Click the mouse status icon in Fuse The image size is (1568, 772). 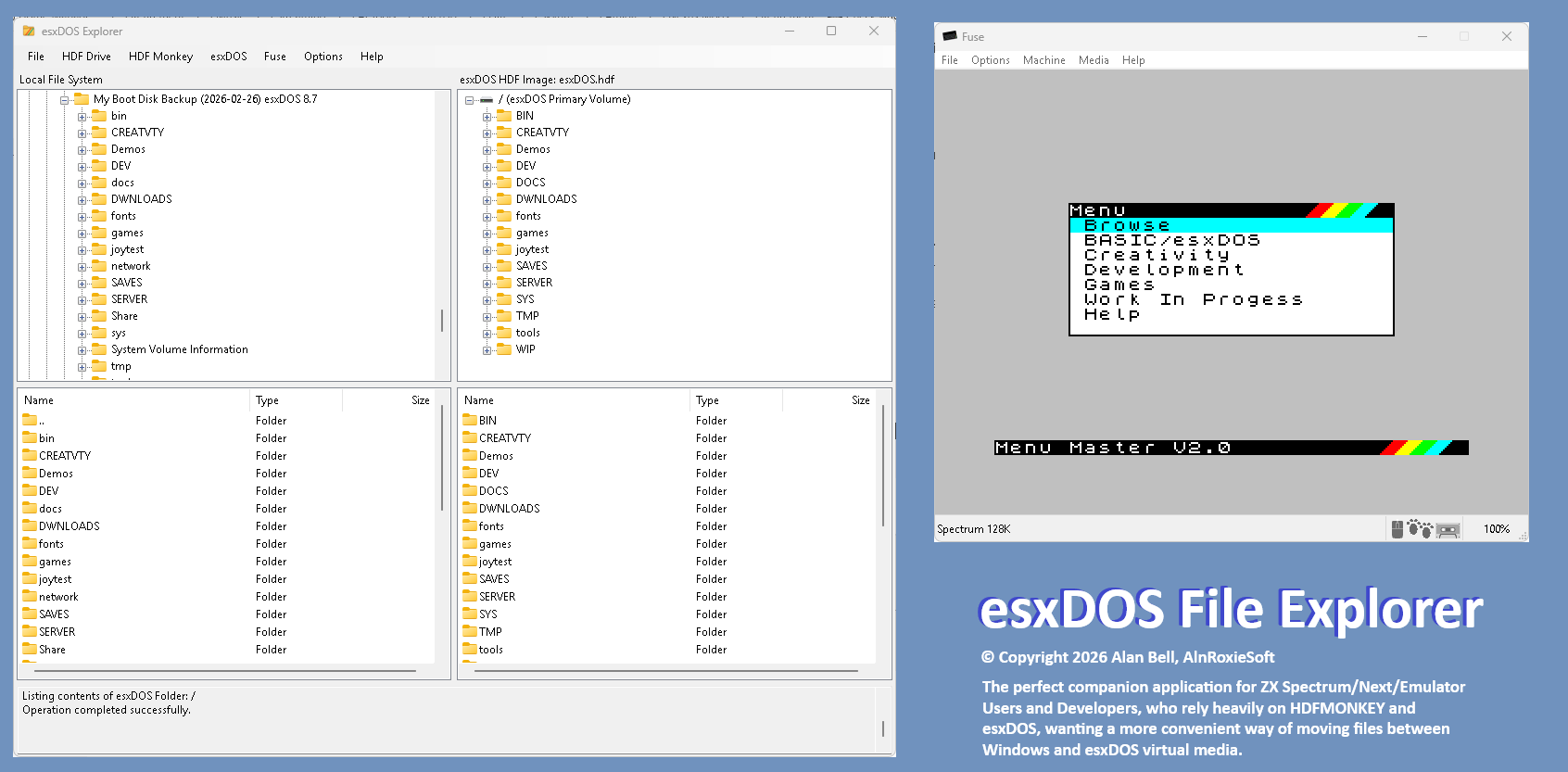(x=1397, y=529)
